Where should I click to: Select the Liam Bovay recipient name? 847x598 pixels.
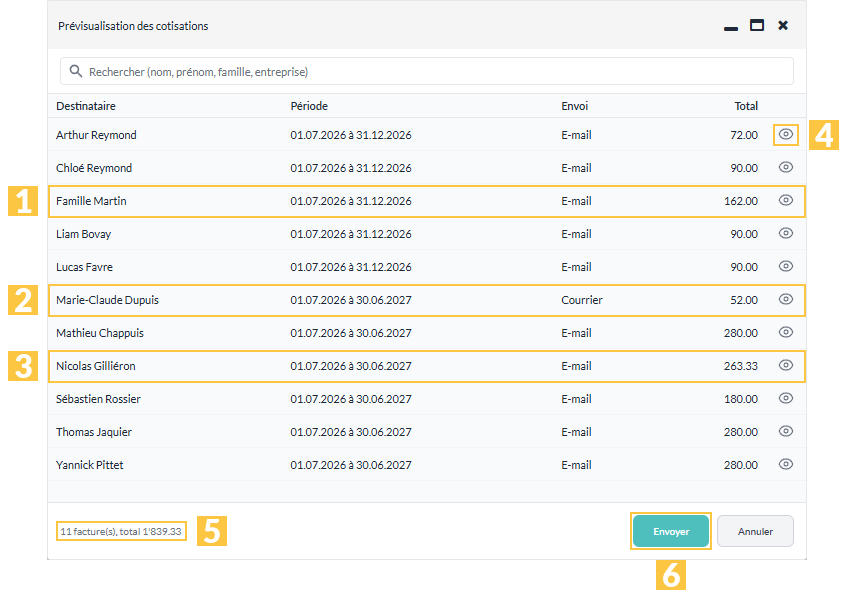pos(84,234)
